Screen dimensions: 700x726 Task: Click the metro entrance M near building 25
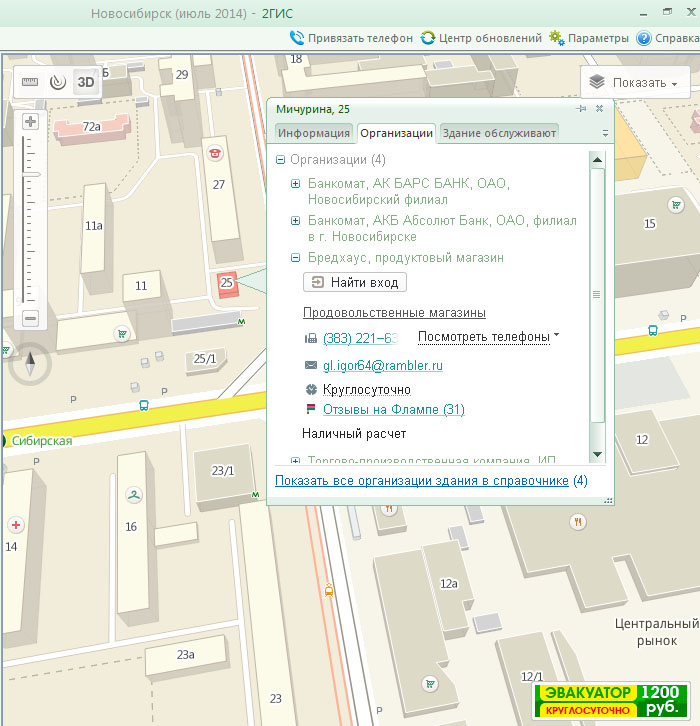[241, 321]
